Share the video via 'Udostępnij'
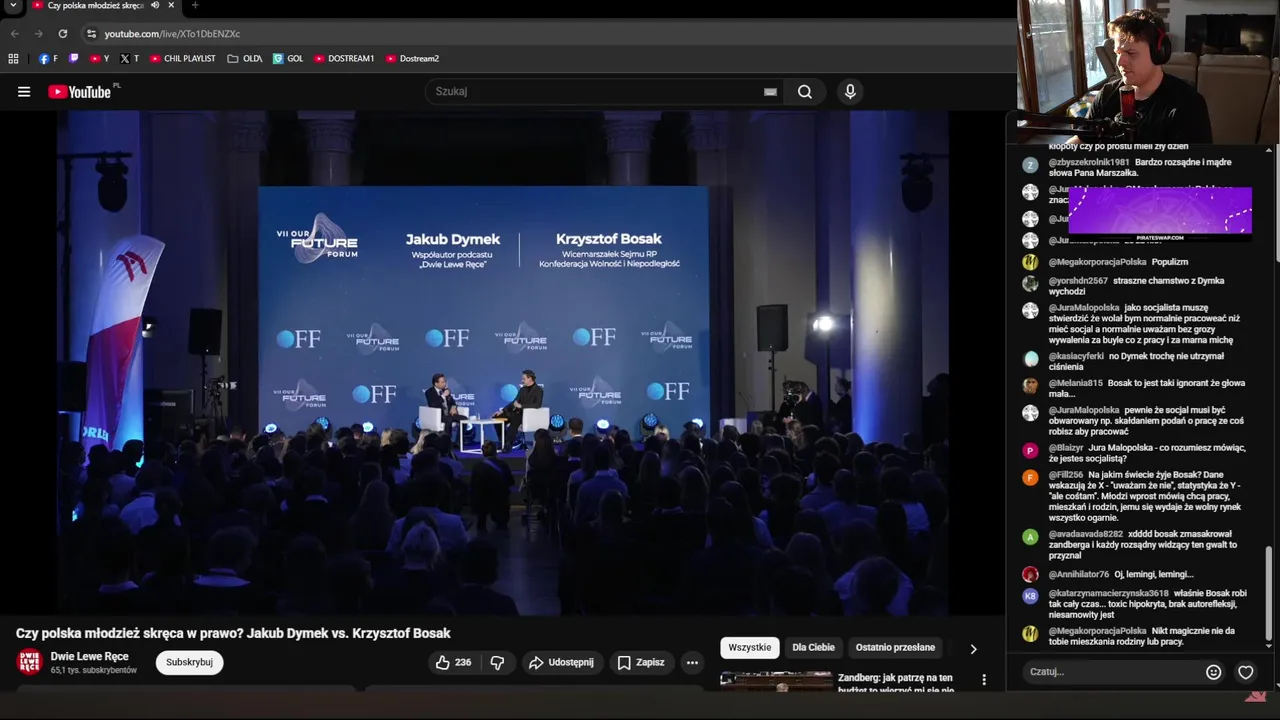 [561, 662]
